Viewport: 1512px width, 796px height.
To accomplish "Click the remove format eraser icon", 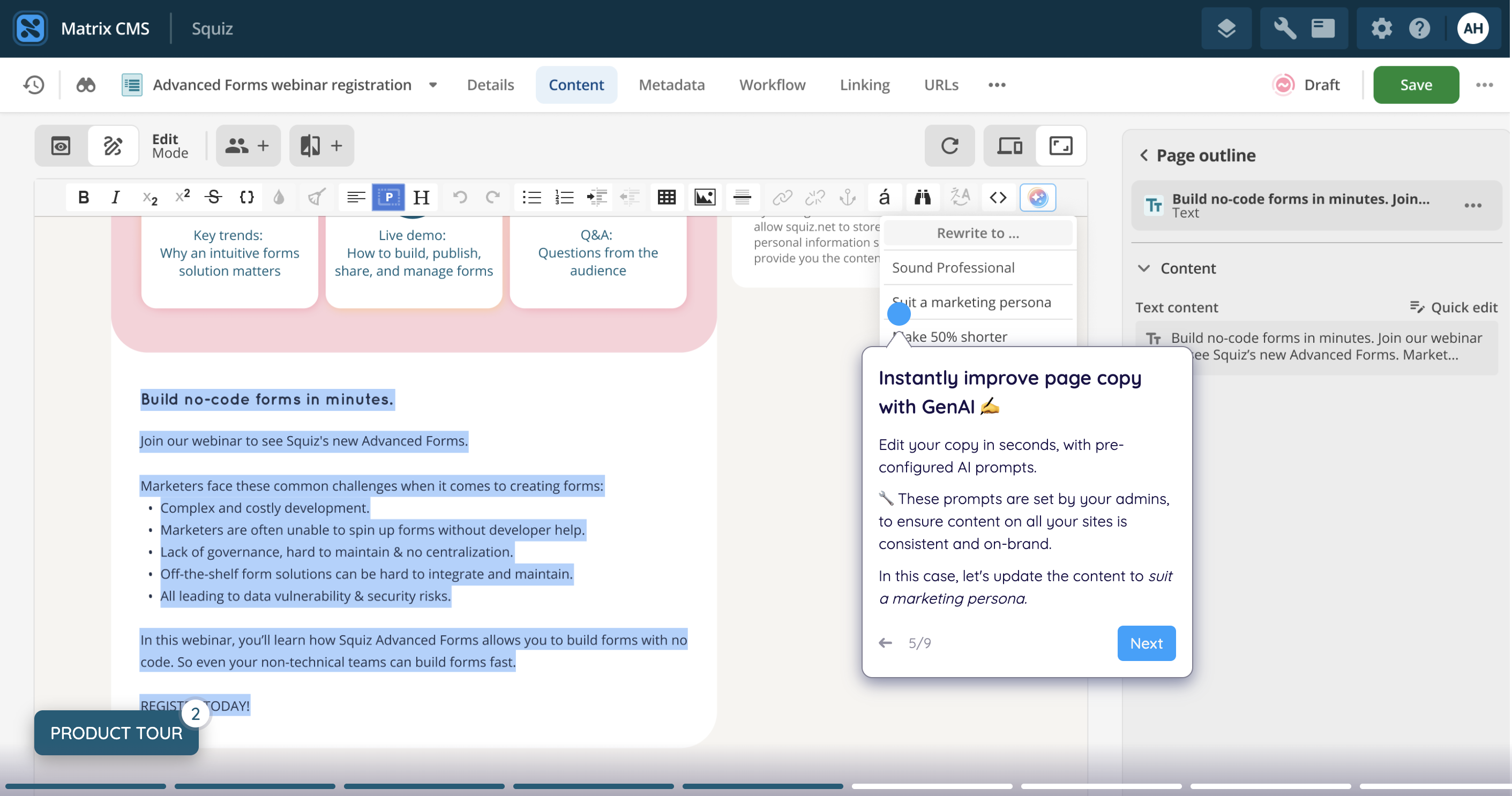I will coord(316,197).
